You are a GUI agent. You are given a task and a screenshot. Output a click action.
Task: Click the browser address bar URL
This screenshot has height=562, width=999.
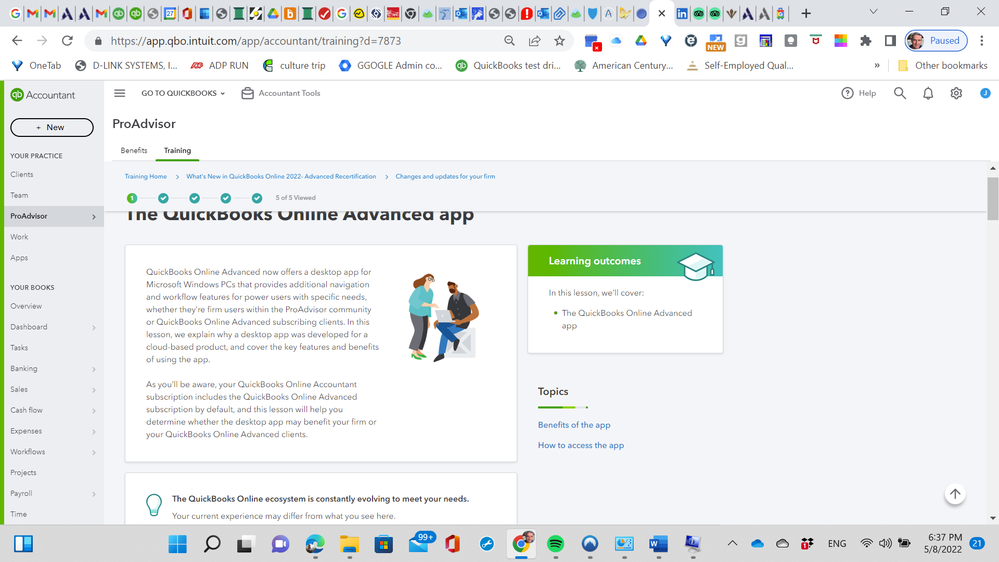click(x=255, y=41)
